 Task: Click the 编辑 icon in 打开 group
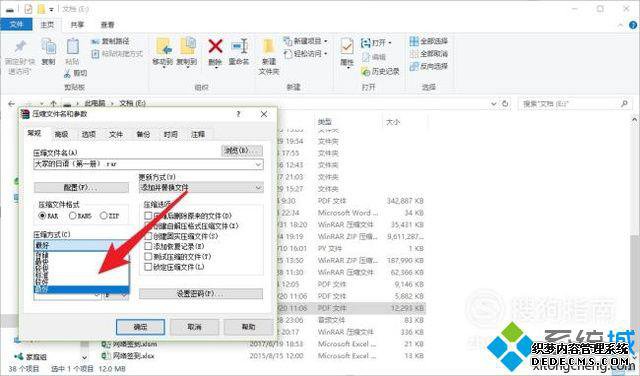(366, 57)
